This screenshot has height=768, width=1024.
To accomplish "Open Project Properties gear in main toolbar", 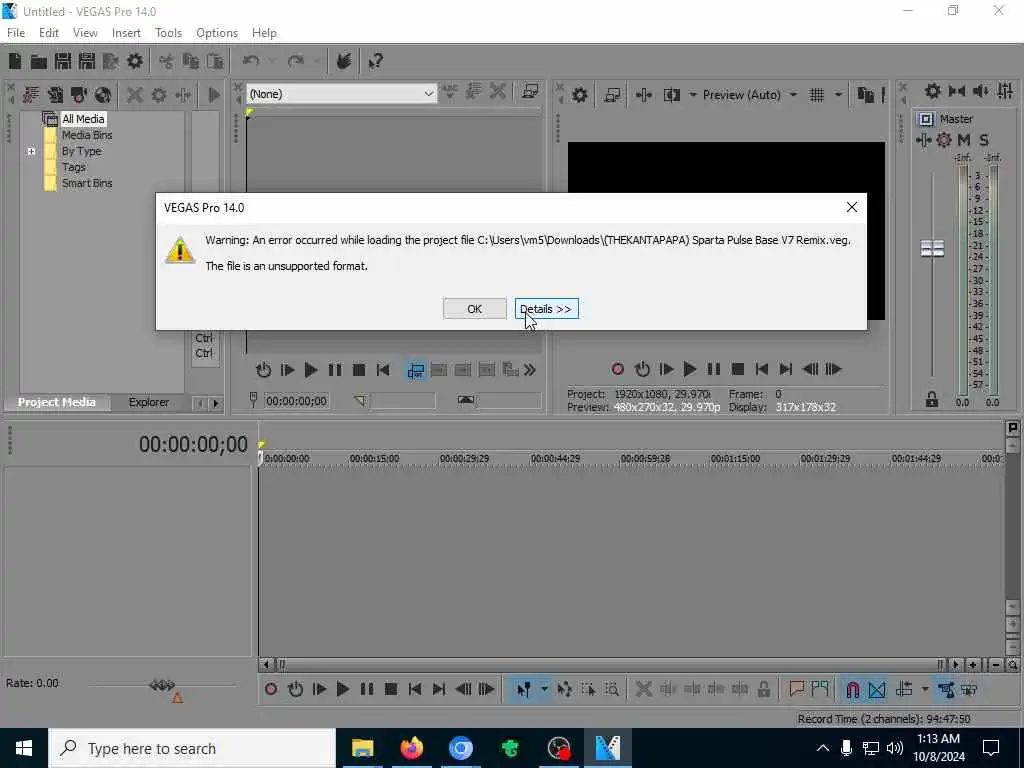I will pos(135,61).
